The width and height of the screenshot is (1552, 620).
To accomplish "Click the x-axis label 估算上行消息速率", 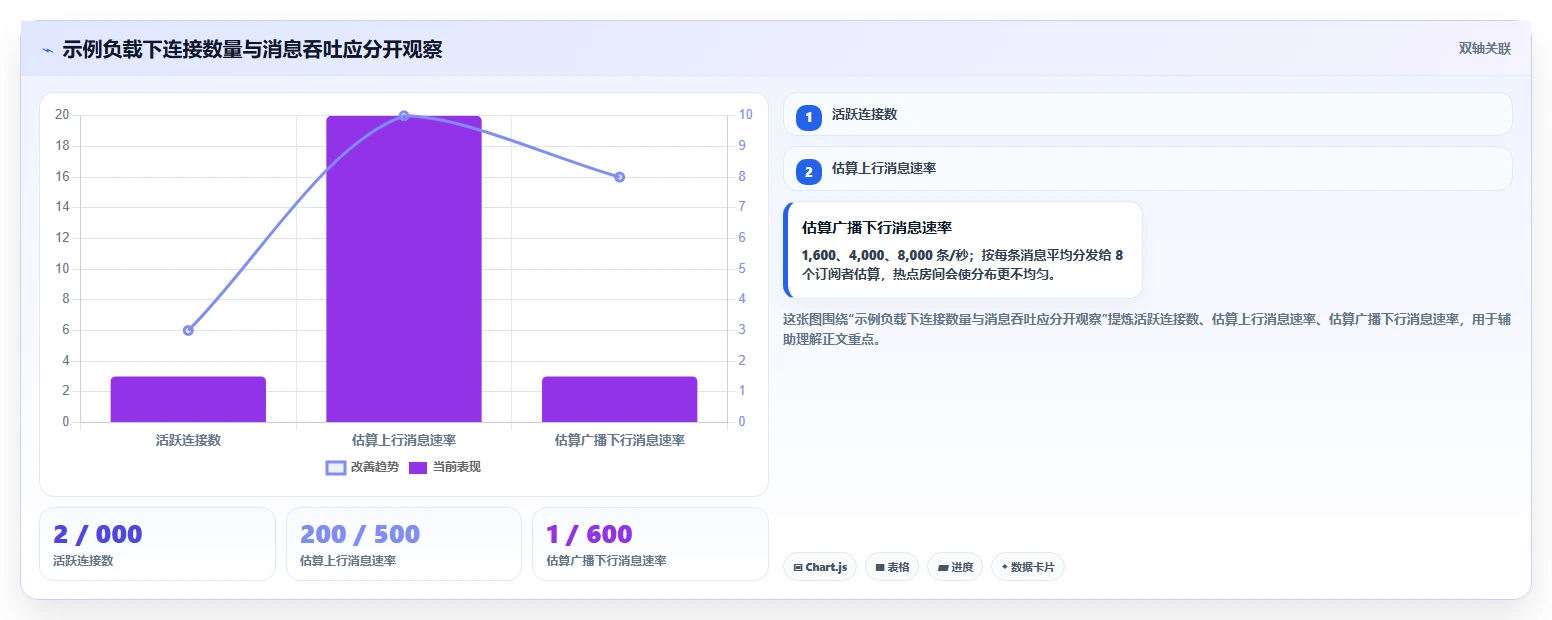I will [404, 440].
